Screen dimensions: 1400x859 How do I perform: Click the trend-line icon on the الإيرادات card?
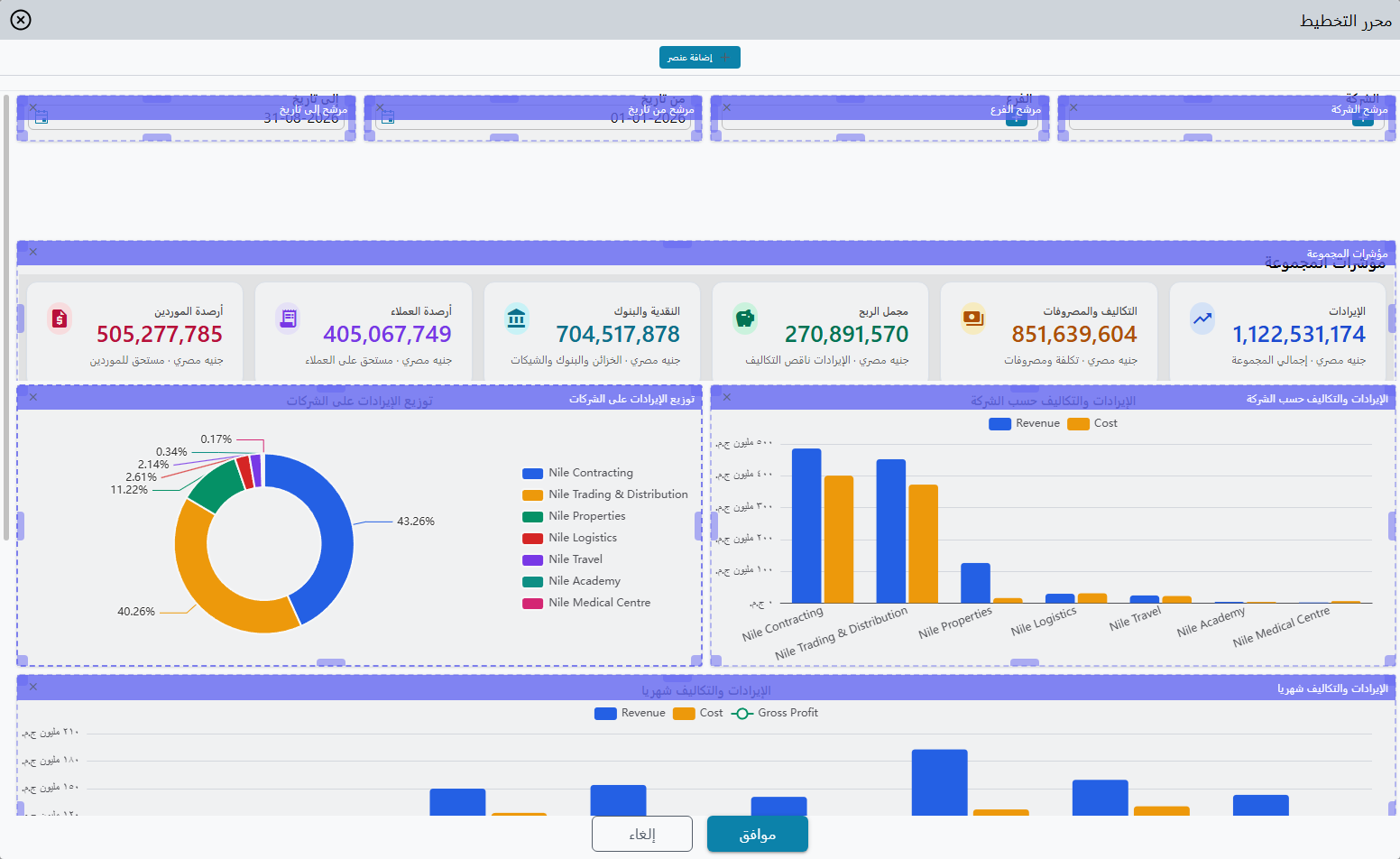(x=1202, y=319)
